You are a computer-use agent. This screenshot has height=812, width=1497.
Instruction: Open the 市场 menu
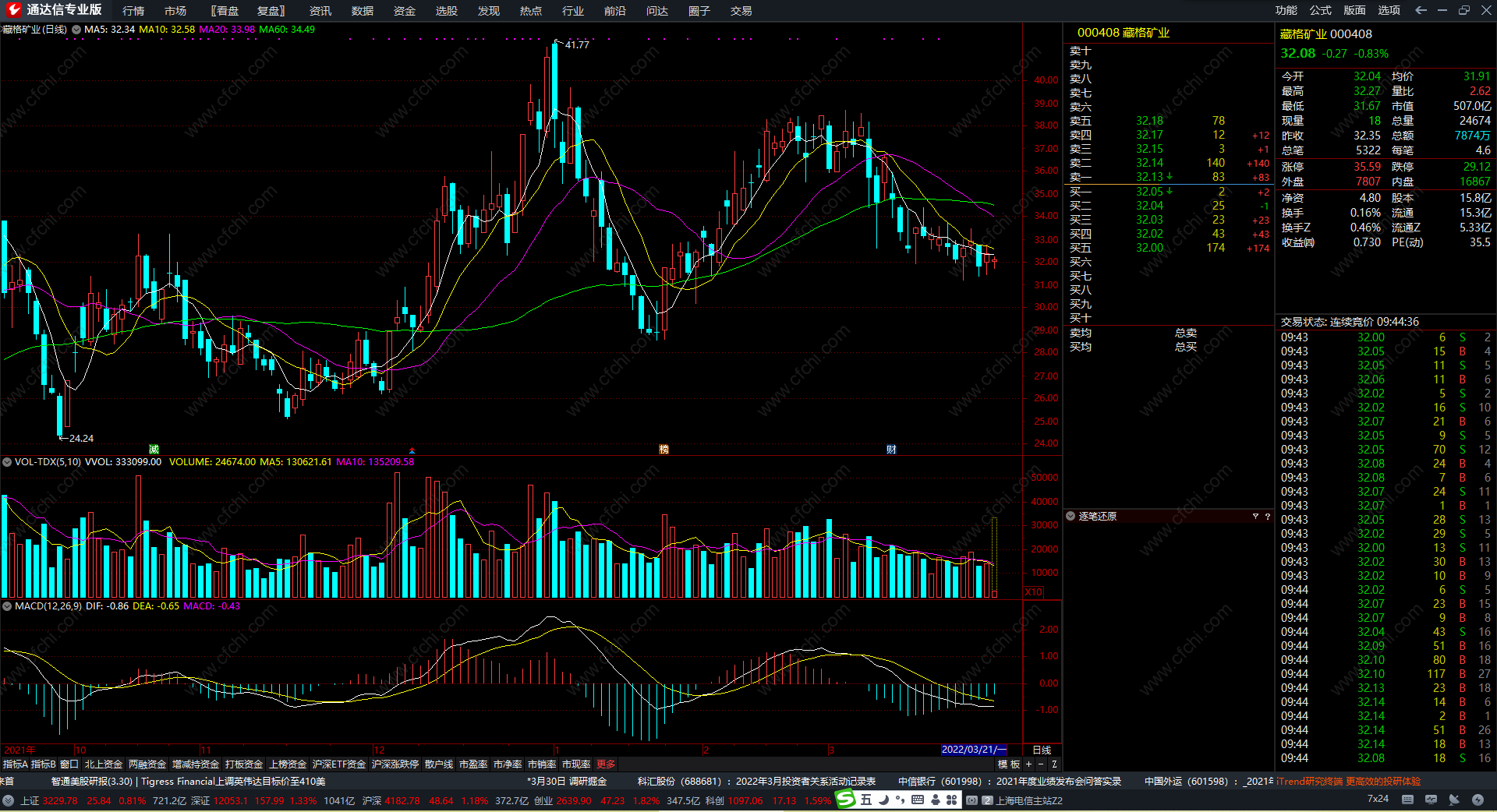pyautogui.click(x=175, y=11)
